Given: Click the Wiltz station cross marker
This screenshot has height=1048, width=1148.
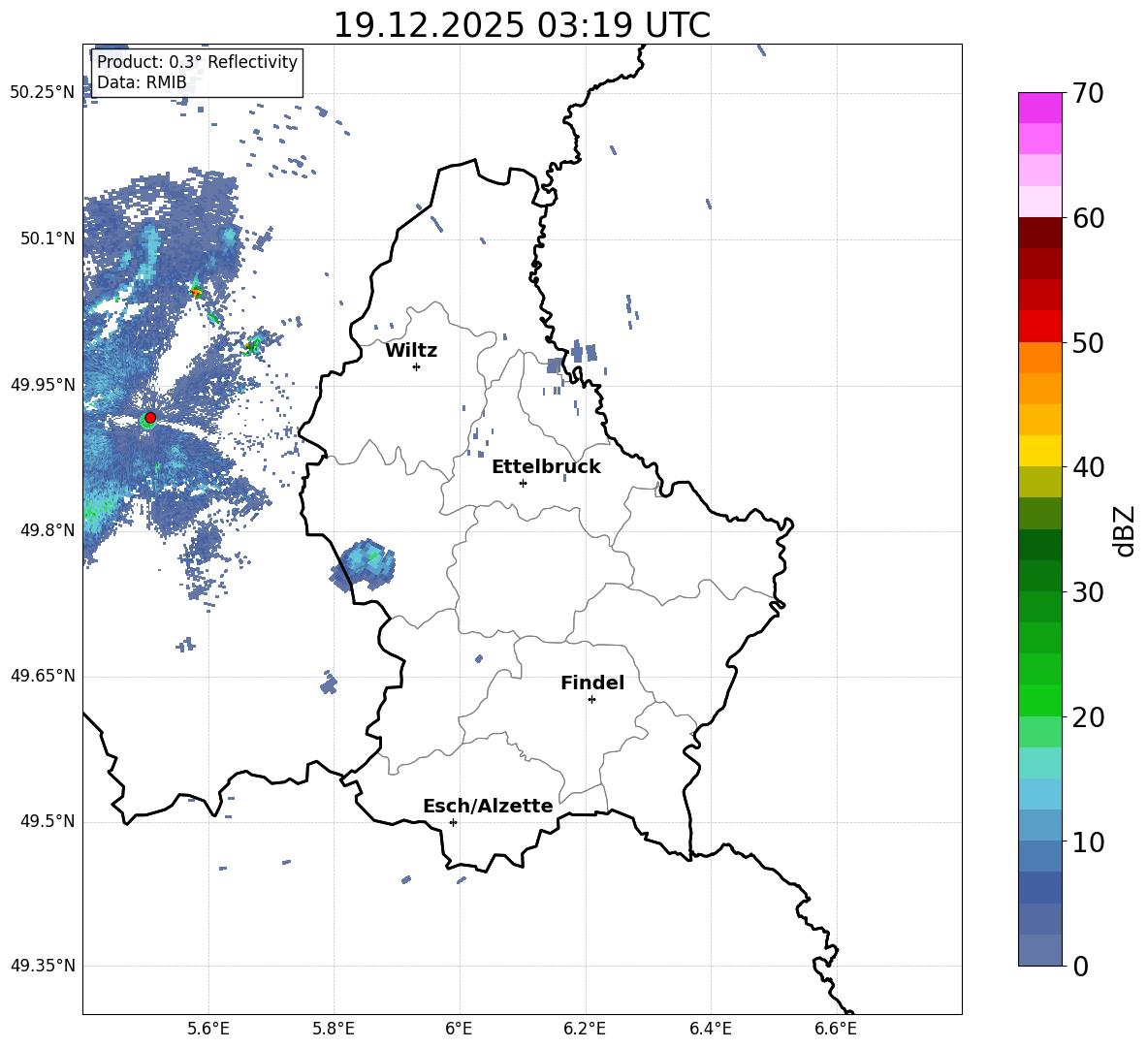Looking at the screenshot, I should click(x=417, y=366).
